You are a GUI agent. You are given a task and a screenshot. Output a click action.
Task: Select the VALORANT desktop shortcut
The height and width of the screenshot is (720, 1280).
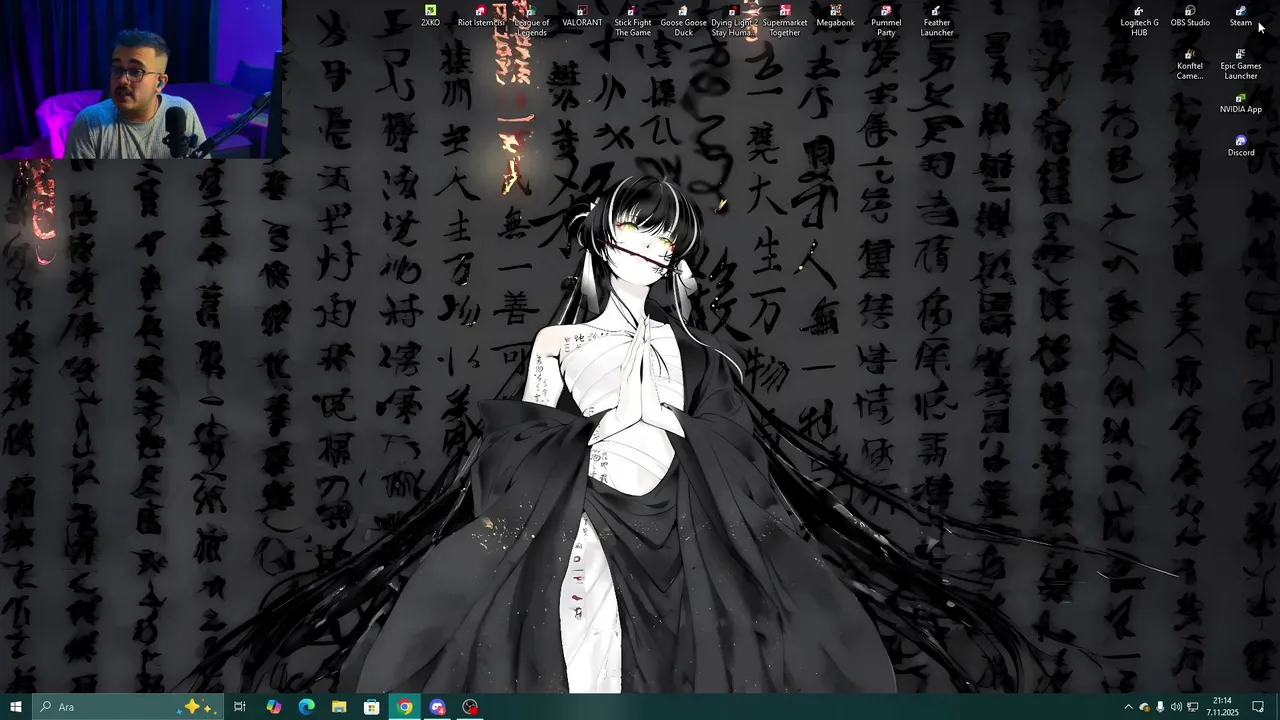click(582, 16)
